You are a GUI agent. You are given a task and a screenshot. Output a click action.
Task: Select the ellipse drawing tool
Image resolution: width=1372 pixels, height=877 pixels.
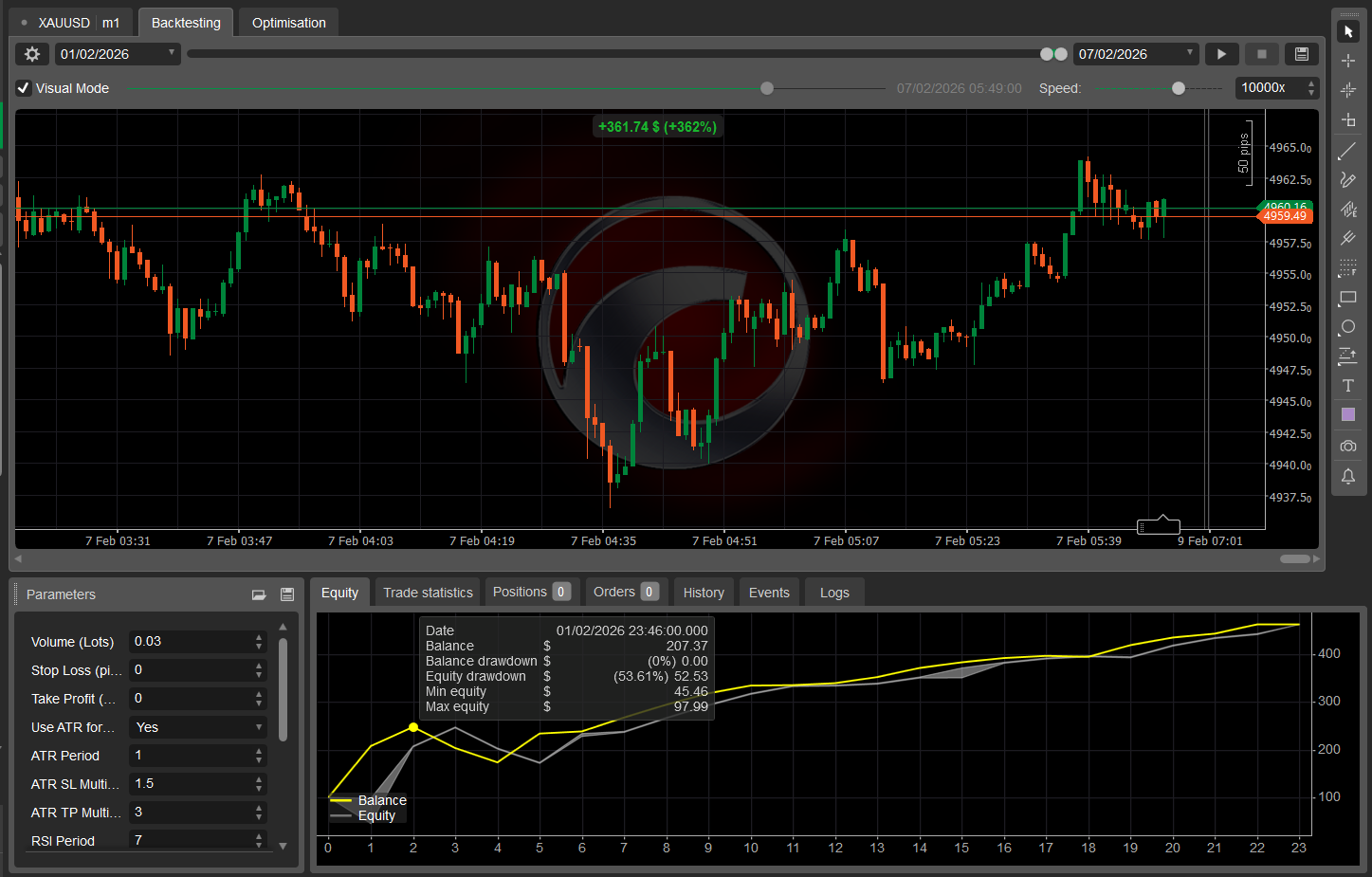1348,327
